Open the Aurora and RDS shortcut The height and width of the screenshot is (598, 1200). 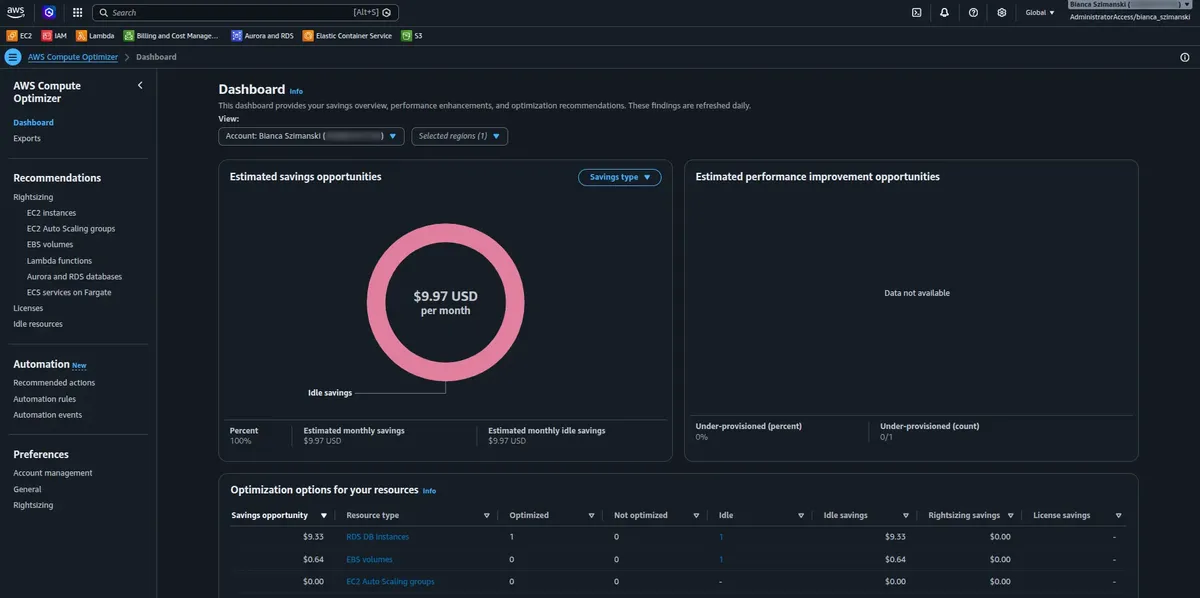[263, 35]
